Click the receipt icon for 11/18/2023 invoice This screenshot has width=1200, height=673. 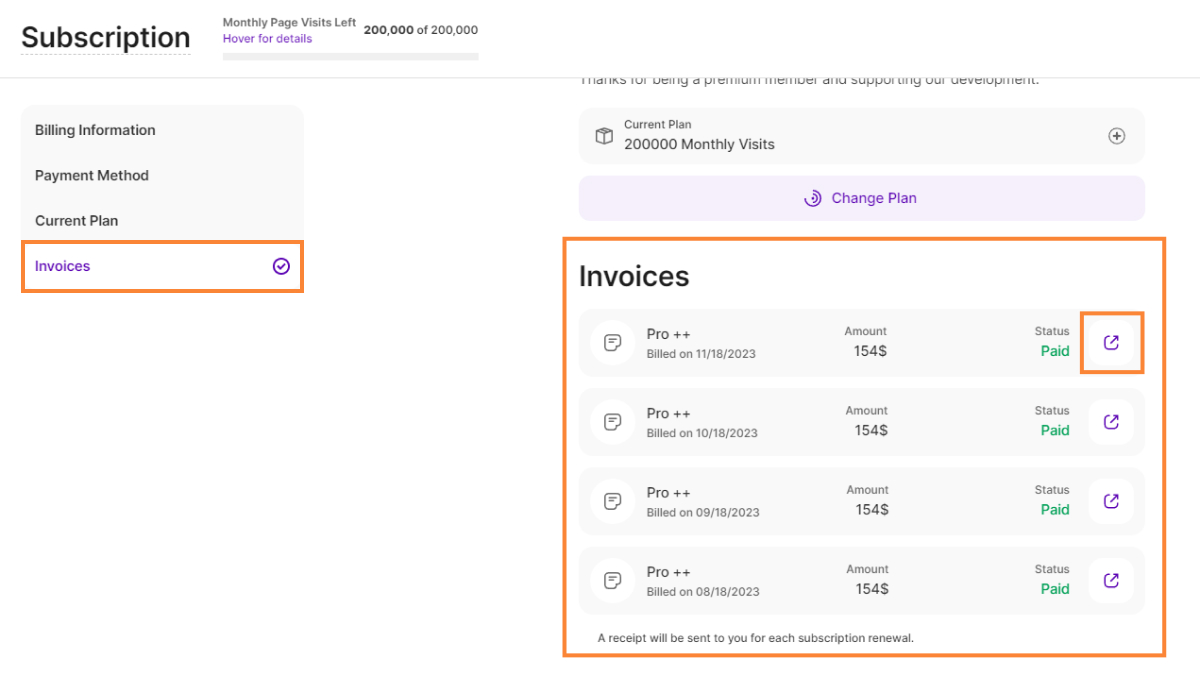tap(613, 343)
